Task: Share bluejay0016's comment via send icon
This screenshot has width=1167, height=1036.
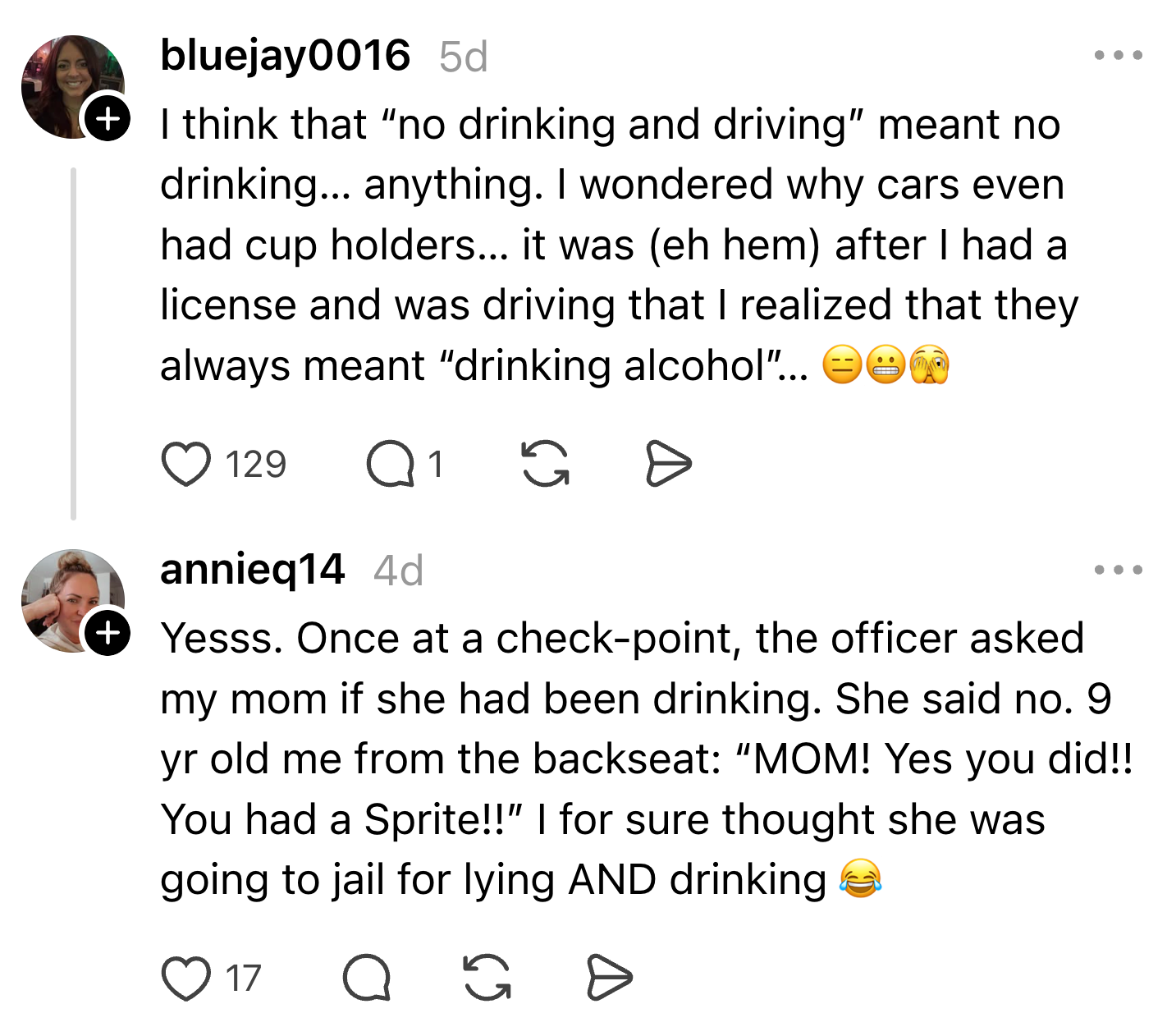Action: click(x=668, y=464)
